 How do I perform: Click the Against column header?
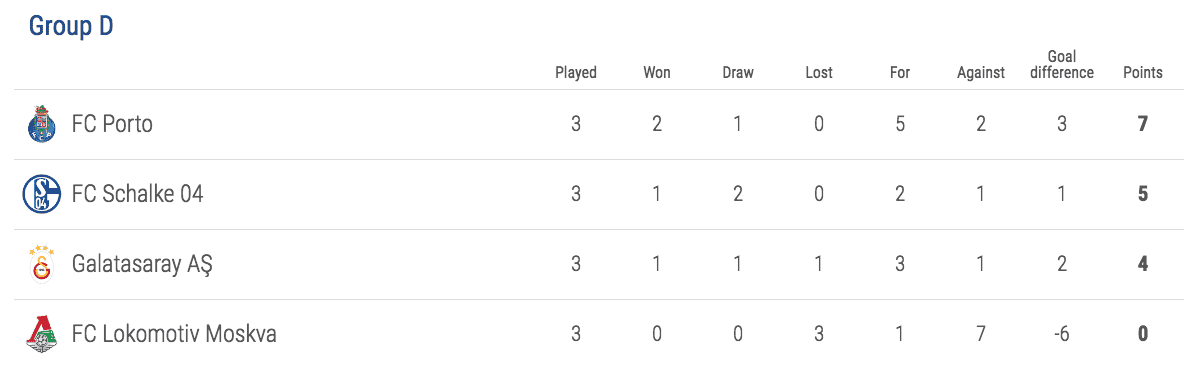point(981,73)
